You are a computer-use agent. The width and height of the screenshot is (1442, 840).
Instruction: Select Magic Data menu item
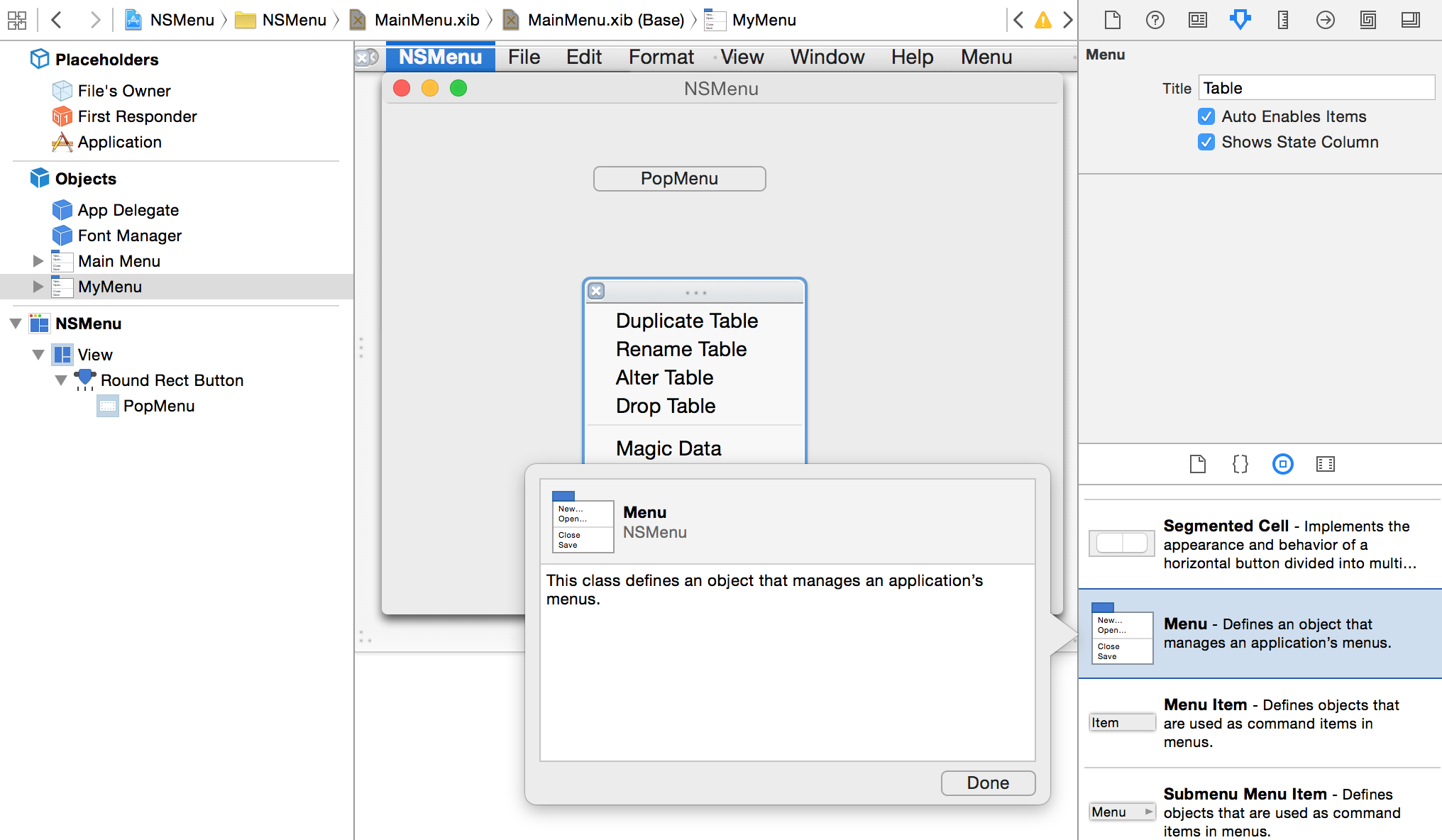pyautogui.click(x=695, y=448)
